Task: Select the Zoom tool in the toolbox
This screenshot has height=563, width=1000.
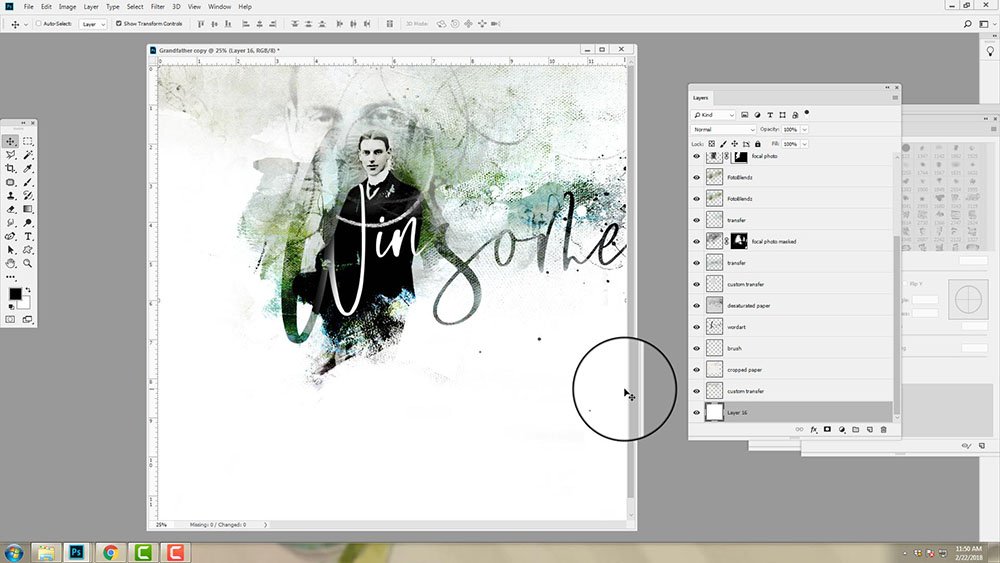Action: [x=28, y=263]
